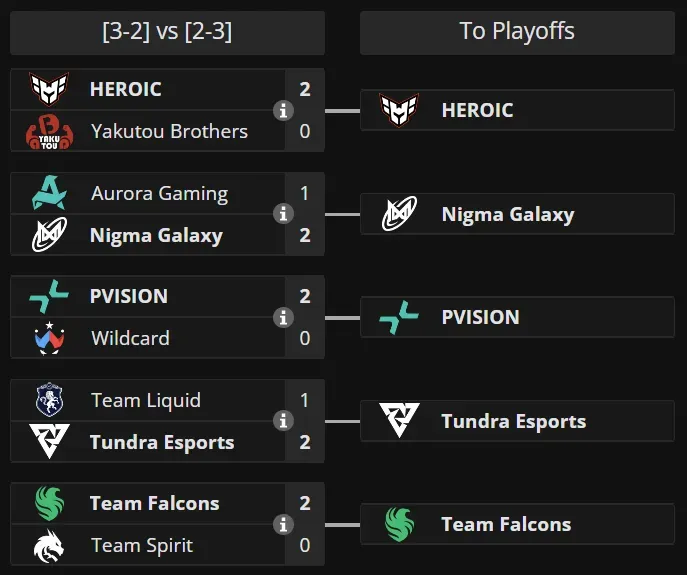The image size is (687, 575).
Task: Show match details for Aurora vs Nigma Galaxy
Action: [x=284, y=214]
